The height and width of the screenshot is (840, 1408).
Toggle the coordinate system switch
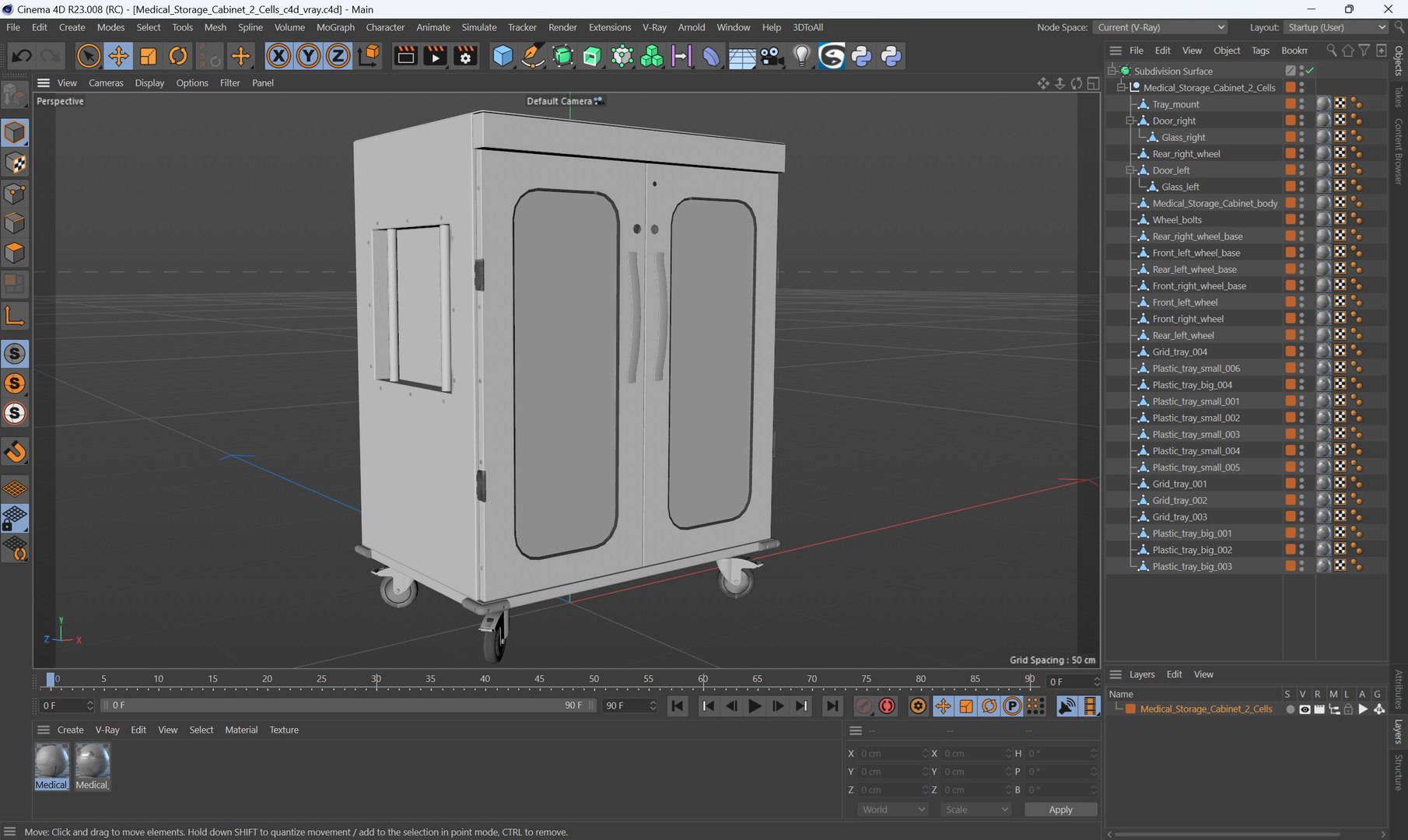click(x=369, y=56)
